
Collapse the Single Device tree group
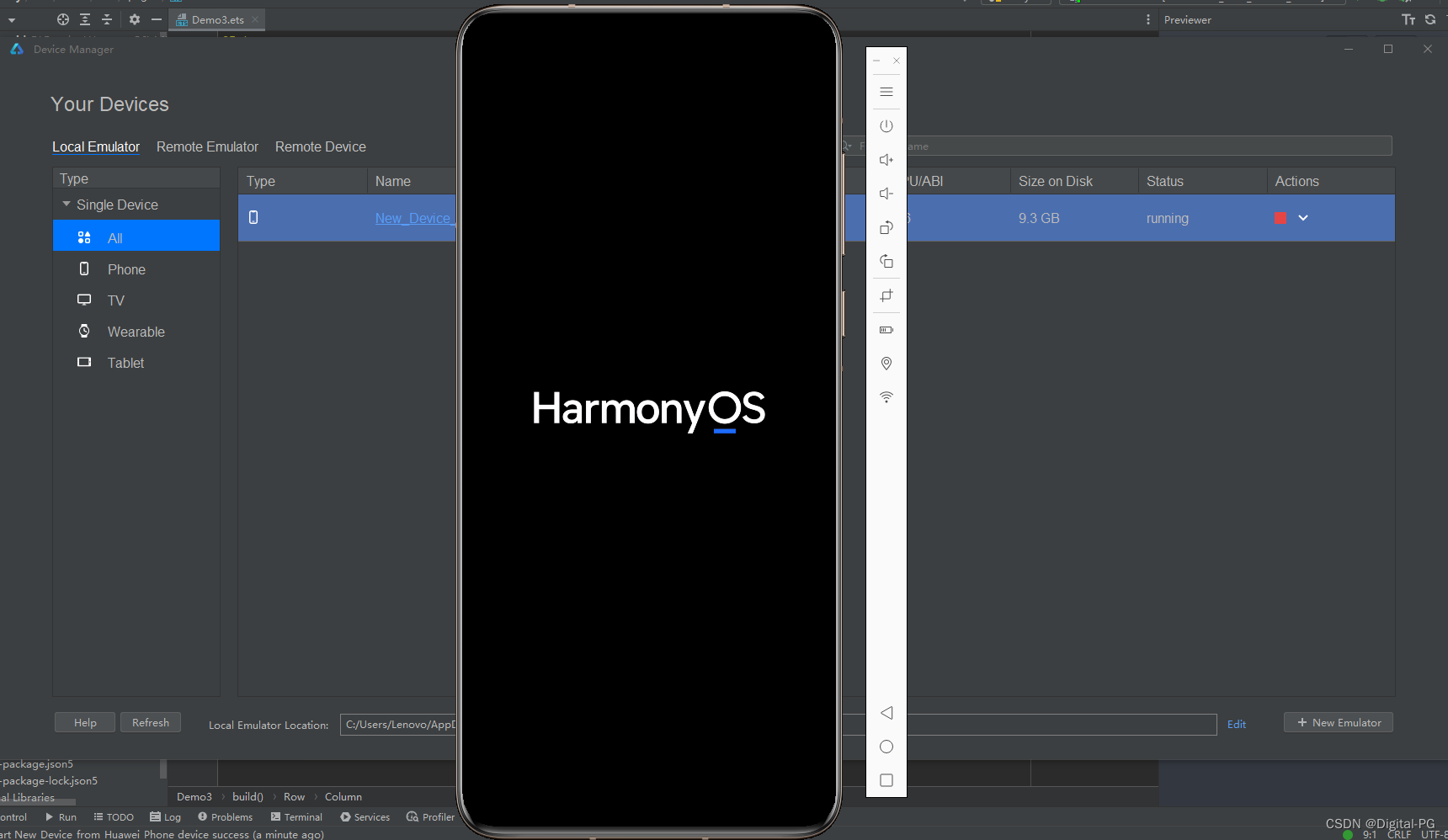[67, 205]
